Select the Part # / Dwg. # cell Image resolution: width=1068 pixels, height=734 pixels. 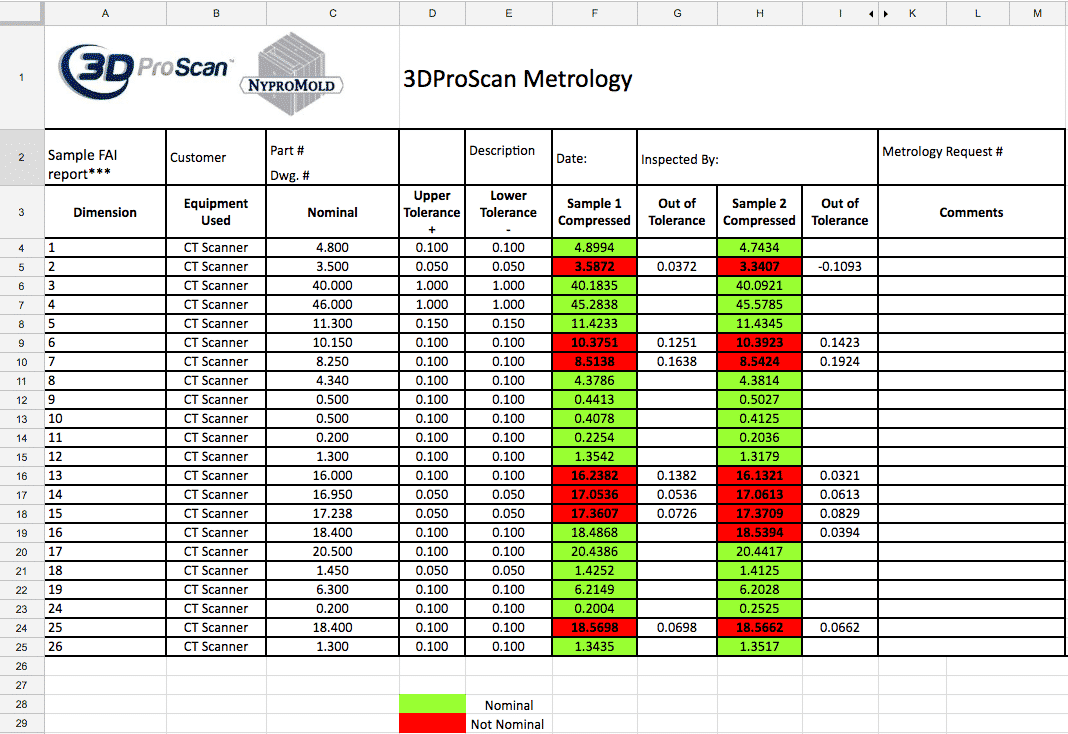332,157
